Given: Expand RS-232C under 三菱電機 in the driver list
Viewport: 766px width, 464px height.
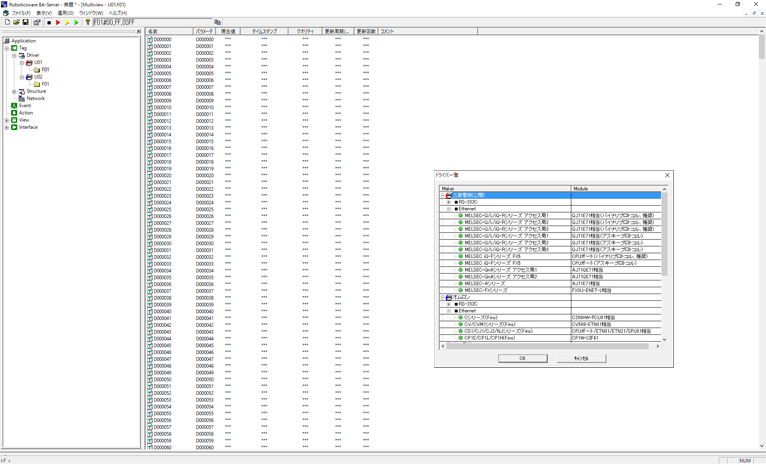Looking at the screenshot, I should click(448, 202).
